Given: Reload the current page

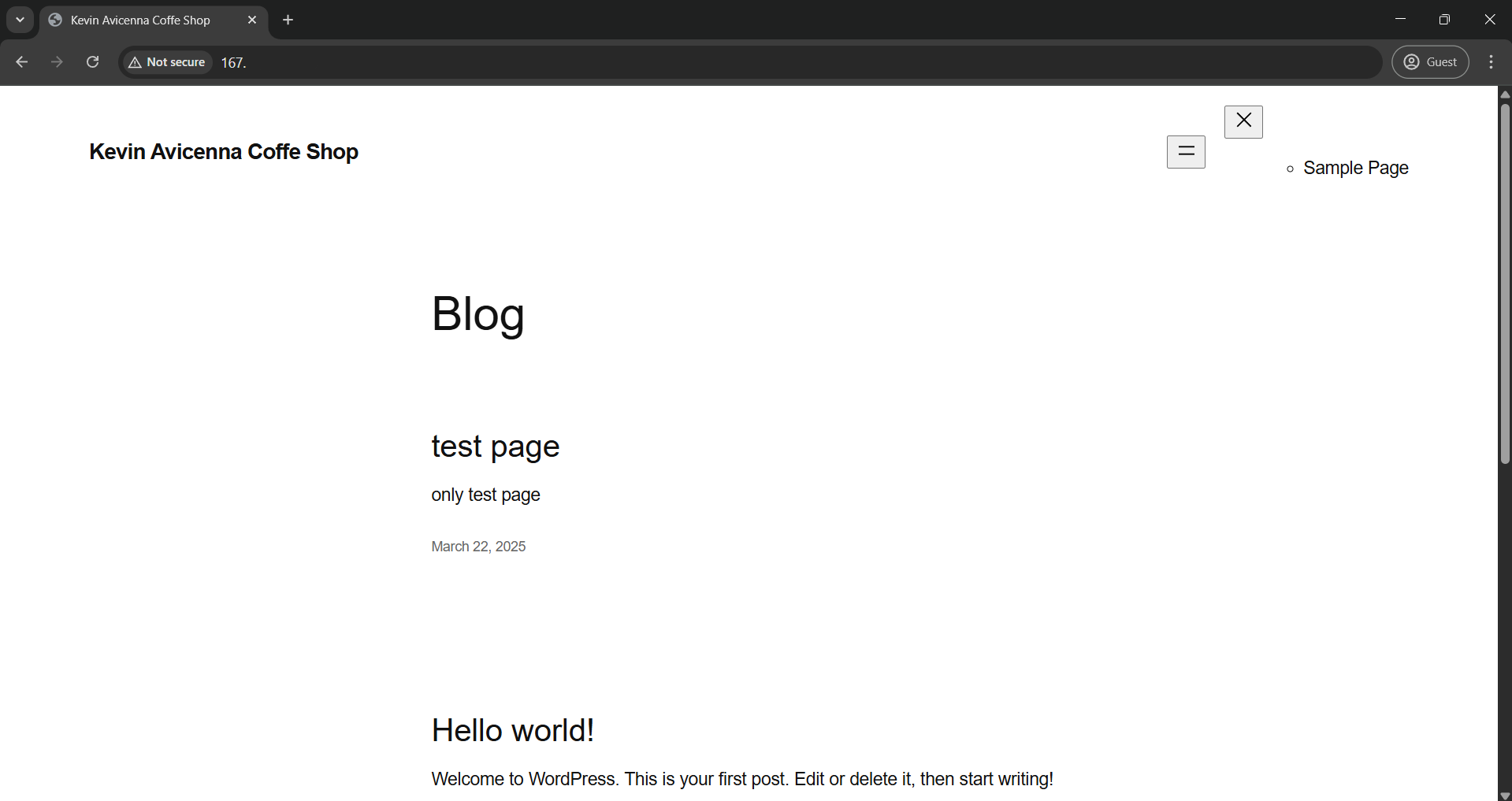Looking at the screenshot, I should (x=92, y=62).
